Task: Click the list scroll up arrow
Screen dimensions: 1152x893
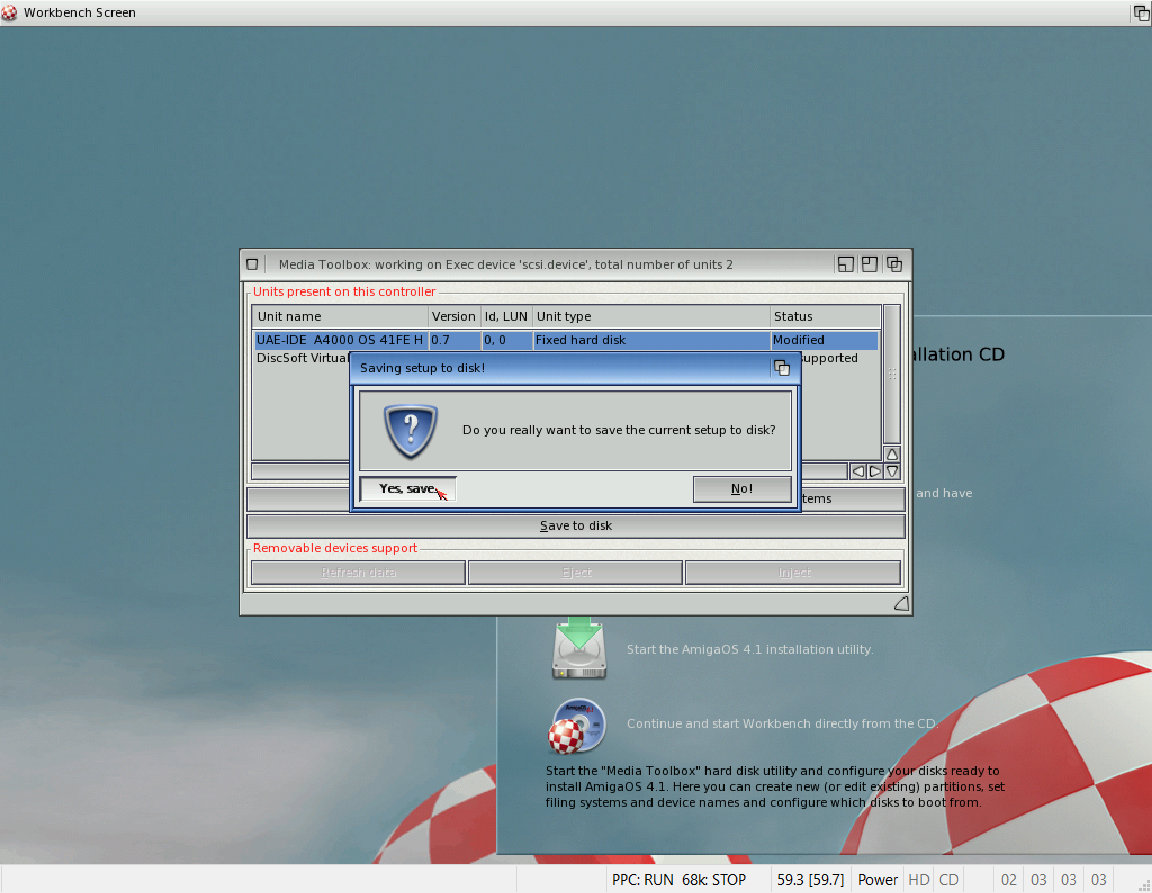Action: coord(892,454)
